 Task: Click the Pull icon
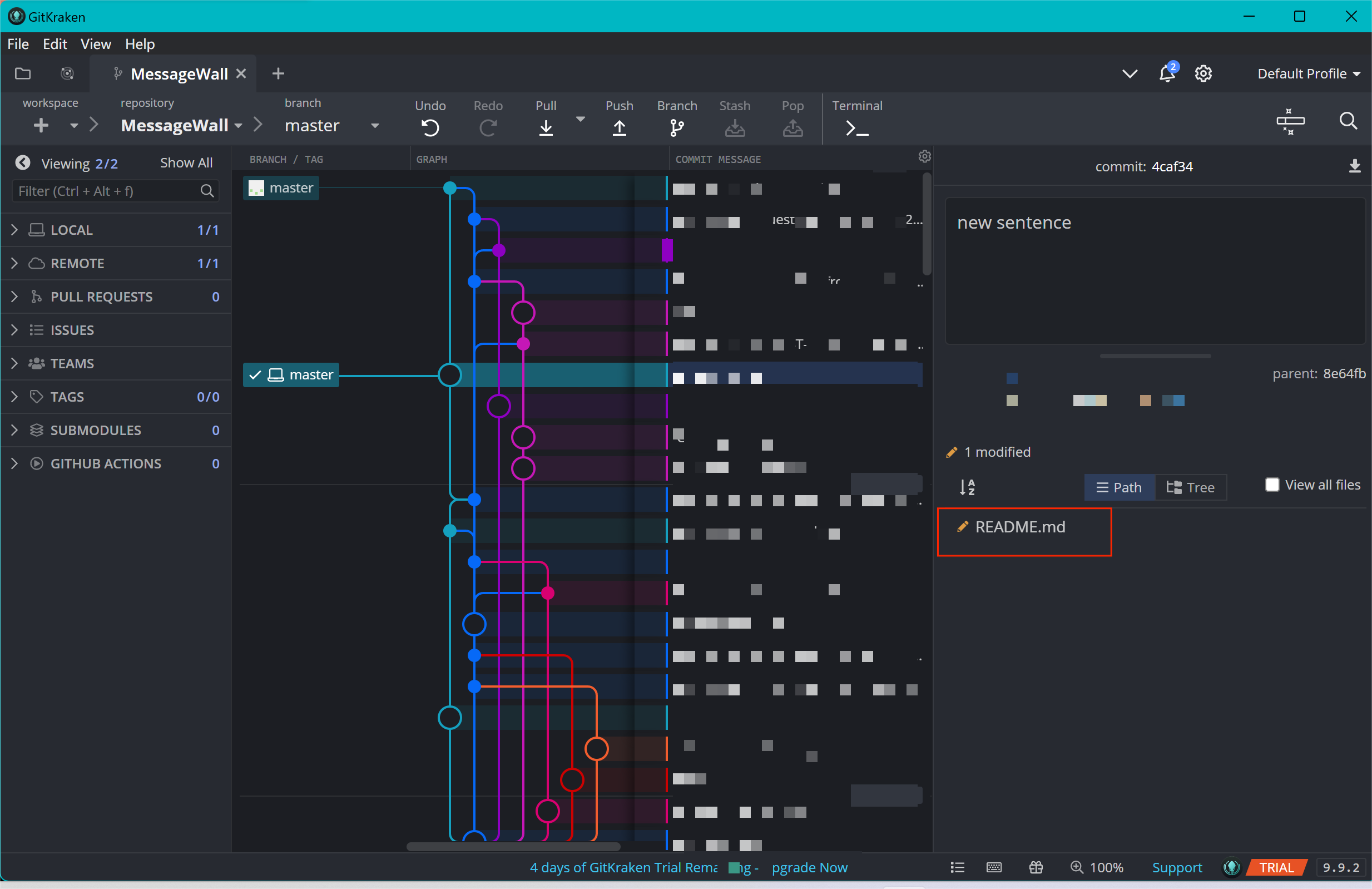pyautogui.click(x=546, y=127)
